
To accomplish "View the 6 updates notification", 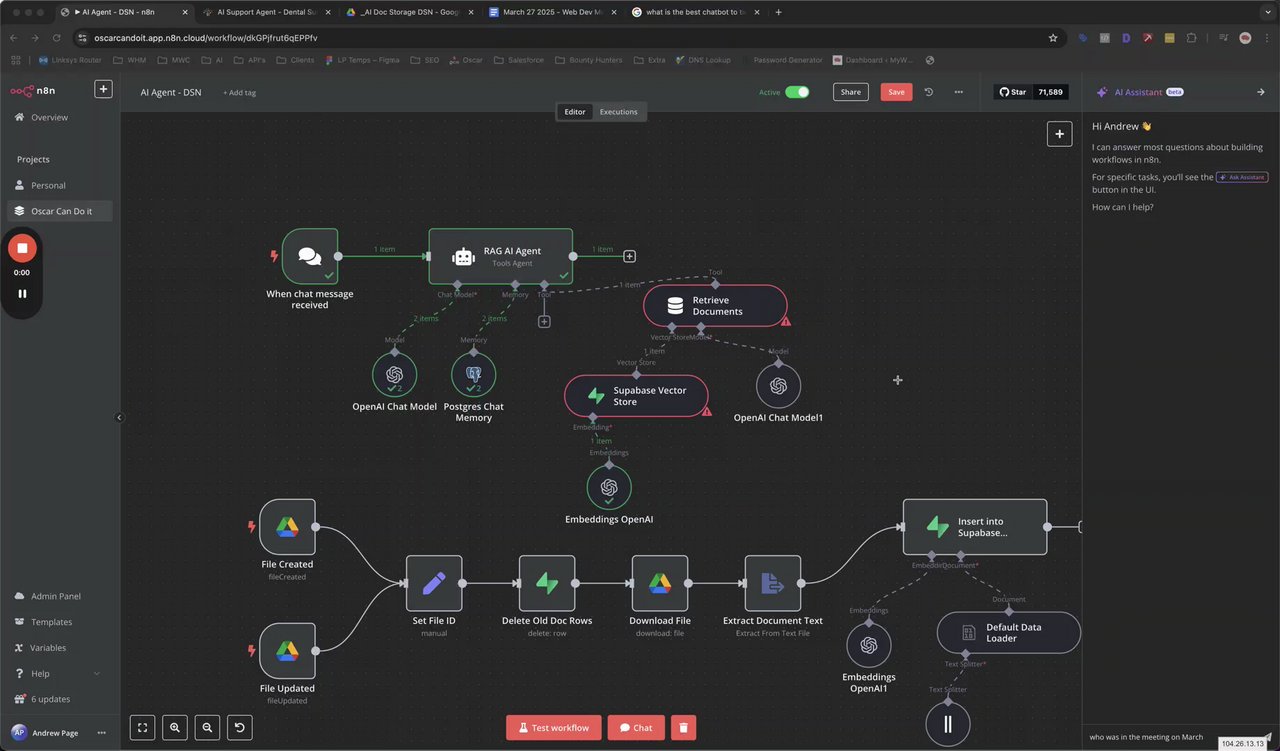I will (x=50, y=699).
